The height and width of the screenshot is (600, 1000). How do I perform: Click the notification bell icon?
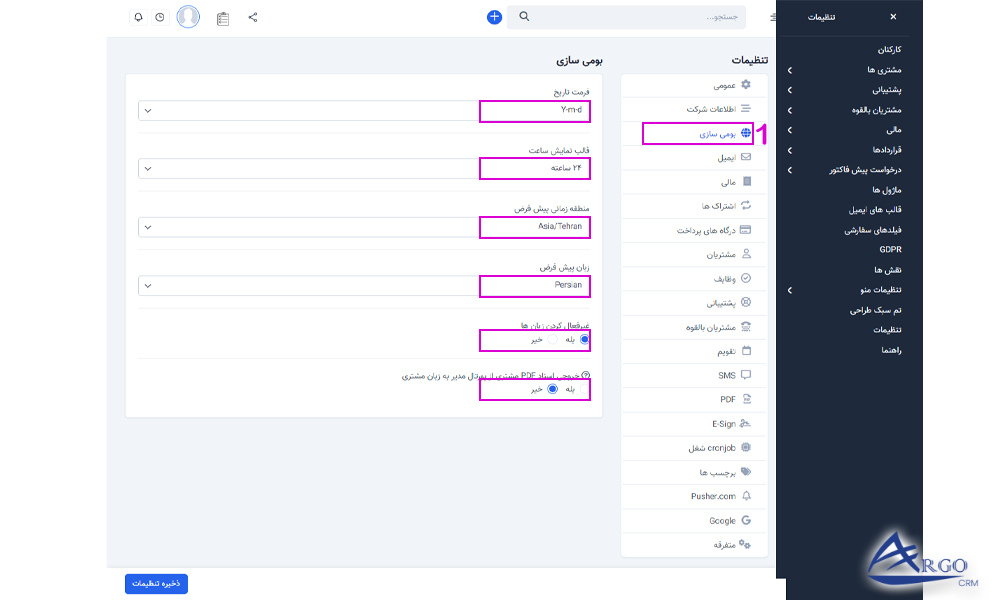[x=138, y=17]
